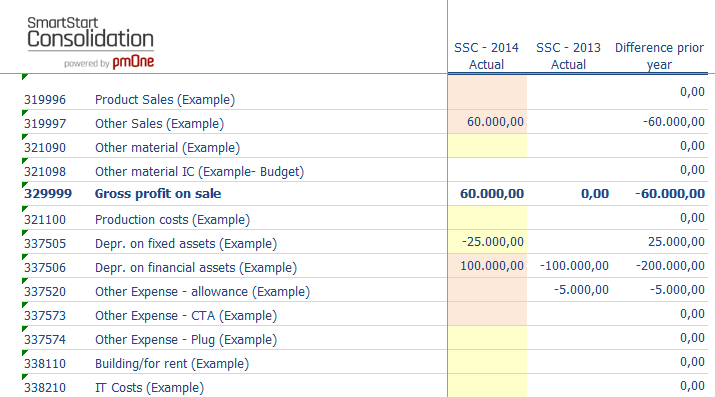Image resolution: width=715 pixels, height=397 pixels.
Task: Select the 100.000,00 financial assets 2014 cell
Action: [x=487, y=266]
